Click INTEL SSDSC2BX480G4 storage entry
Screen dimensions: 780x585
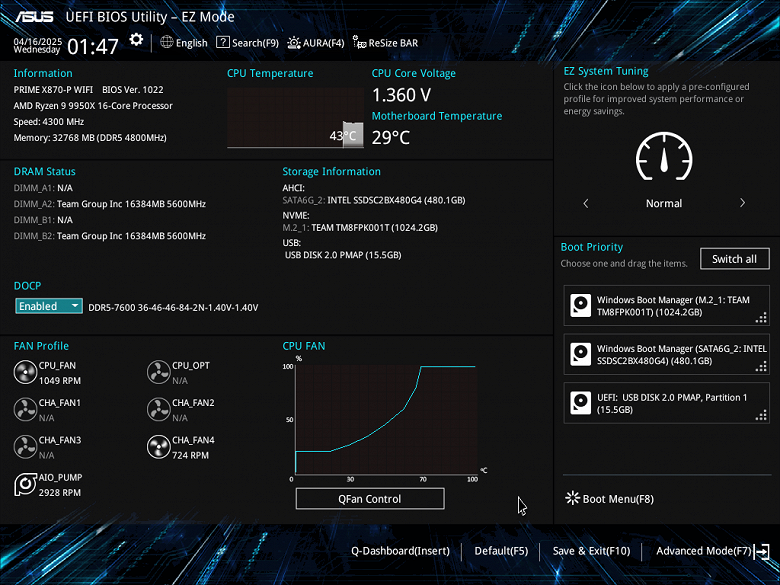click(374, 200)
